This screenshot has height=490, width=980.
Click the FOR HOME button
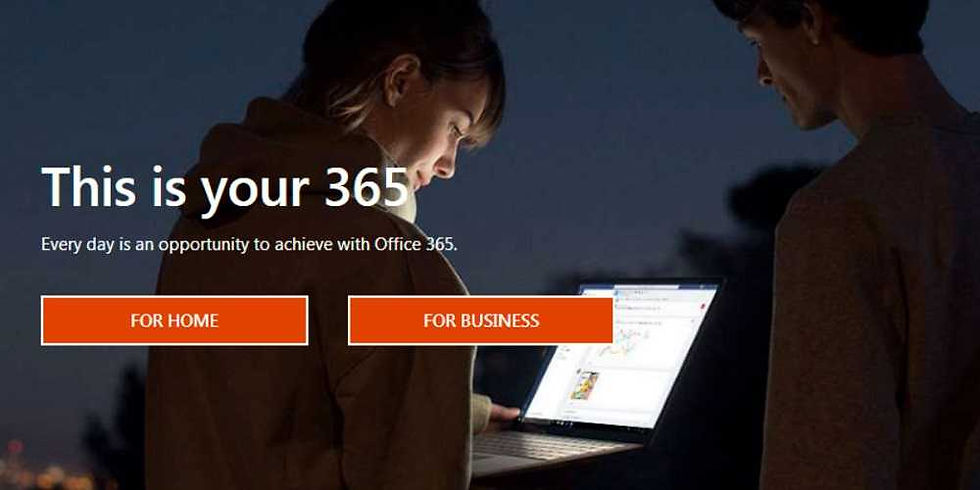pos(174,321)
